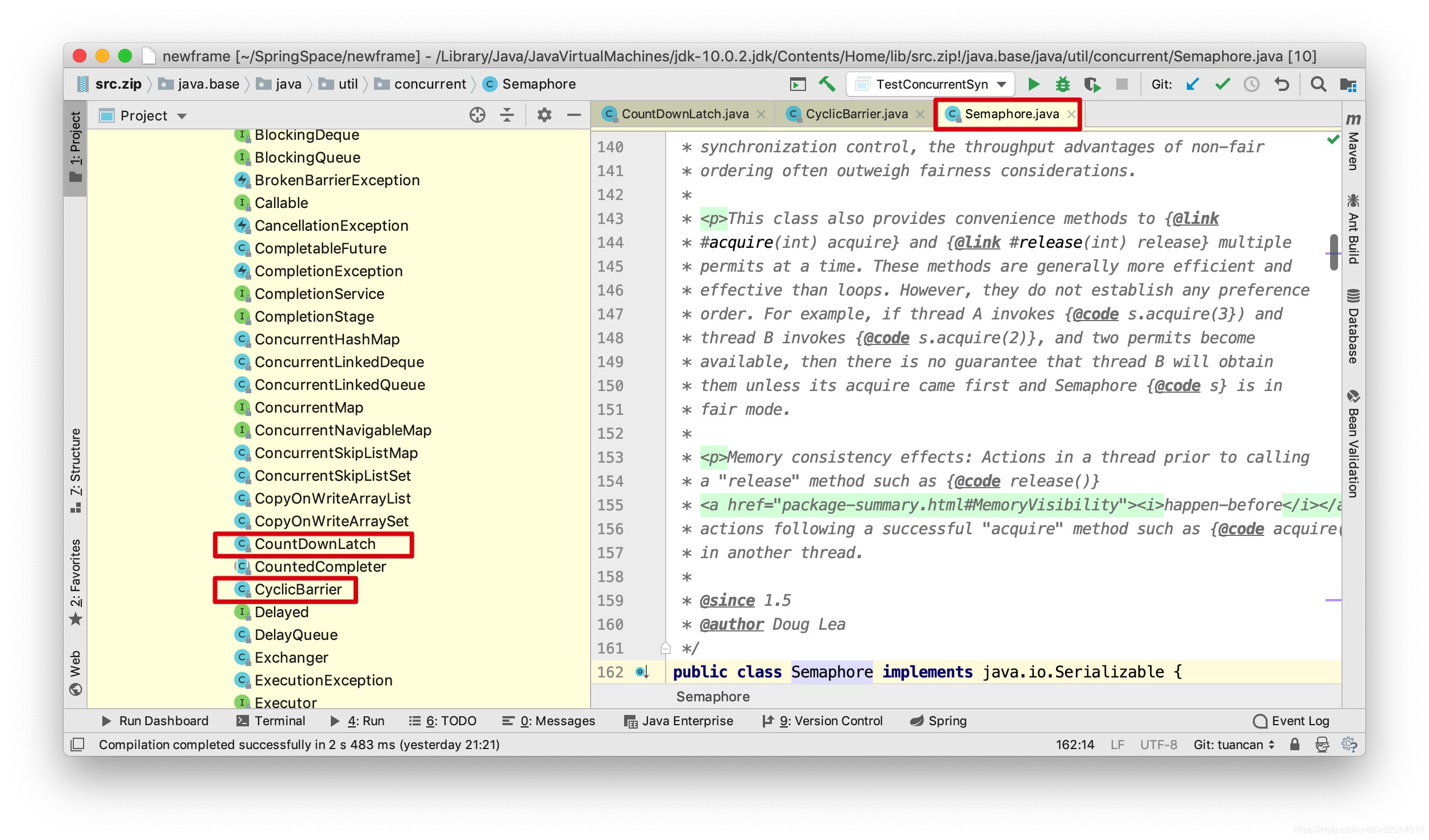Toggle the Web side panel
The width and height of the screenshot is (1429, 840).
75,673
